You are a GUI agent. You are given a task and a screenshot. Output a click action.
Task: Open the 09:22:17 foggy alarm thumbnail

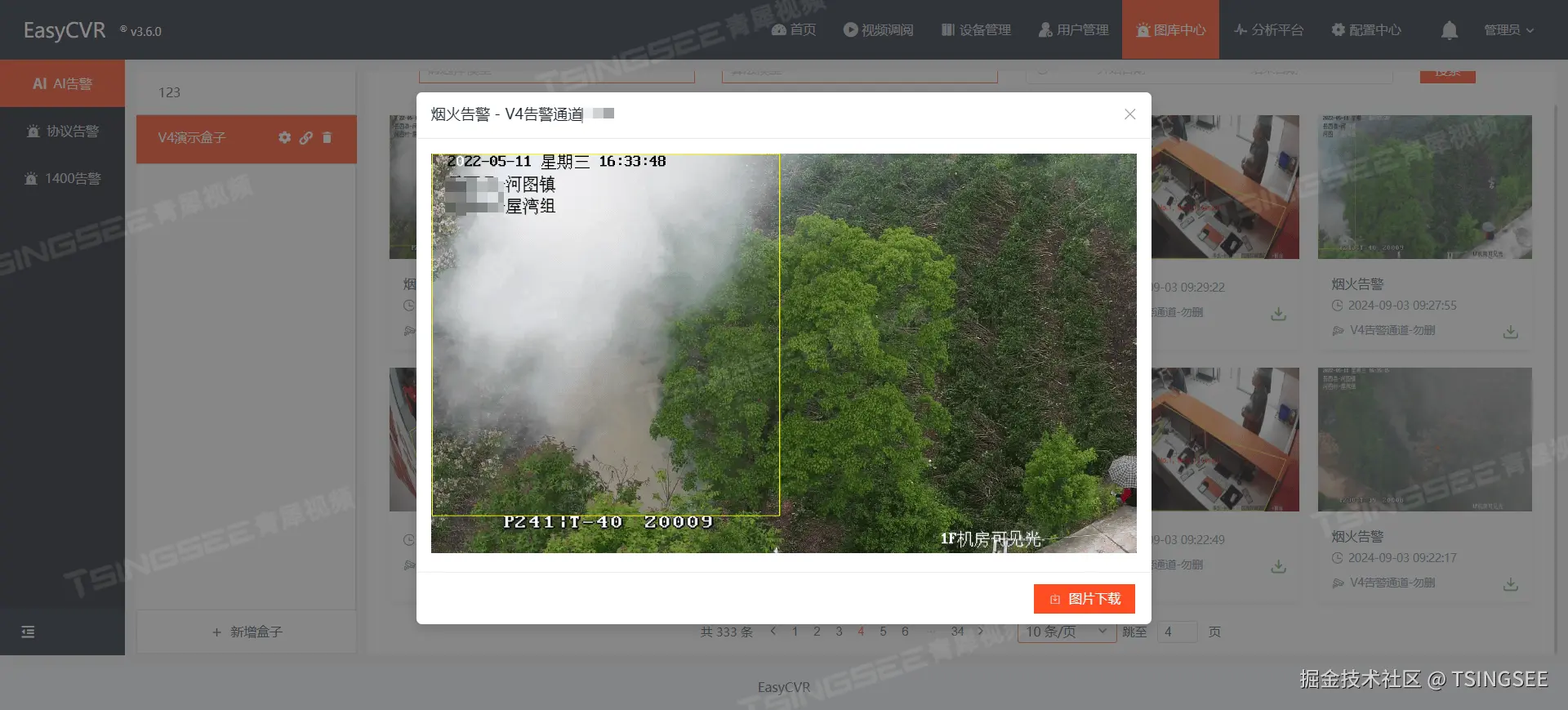coord(1425,440)
